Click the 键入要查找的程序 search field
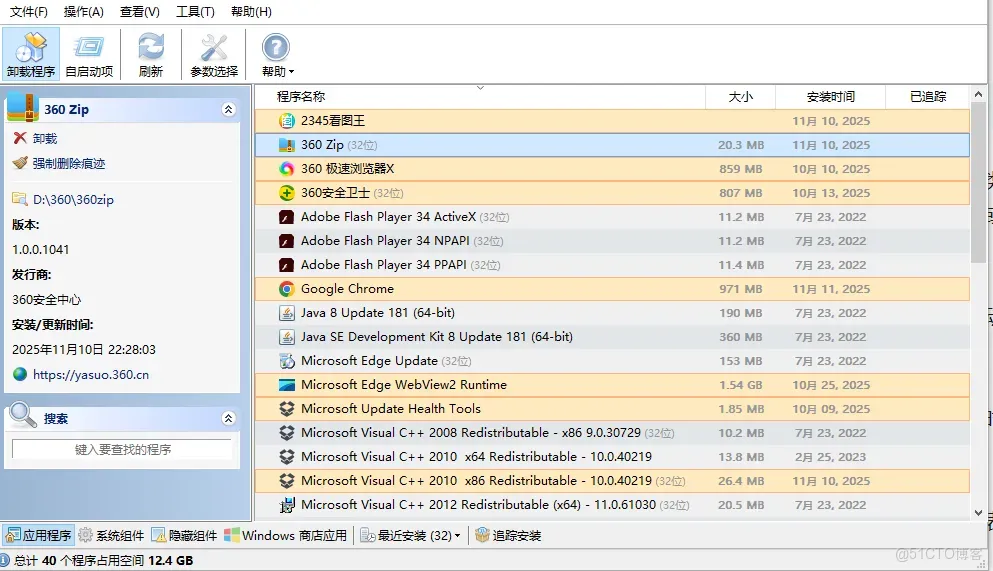Viewport: 993px width, 571px height. coord(122,449)
